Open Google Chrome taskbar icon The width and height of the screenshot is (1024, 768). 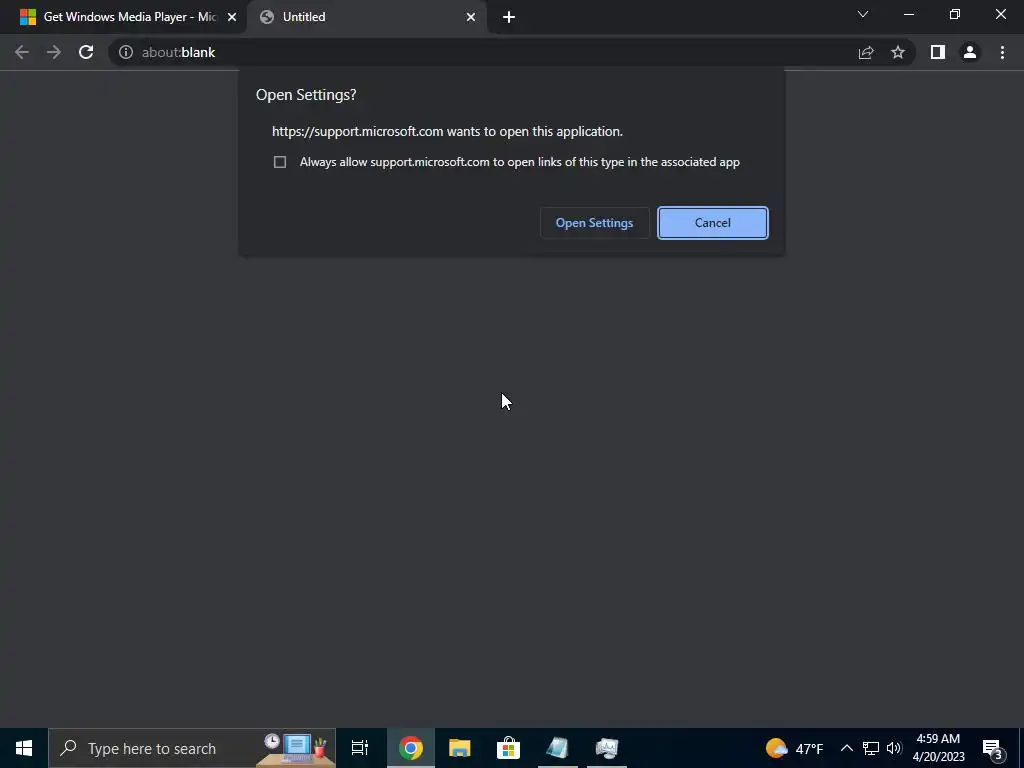click(x=411, y=748)
